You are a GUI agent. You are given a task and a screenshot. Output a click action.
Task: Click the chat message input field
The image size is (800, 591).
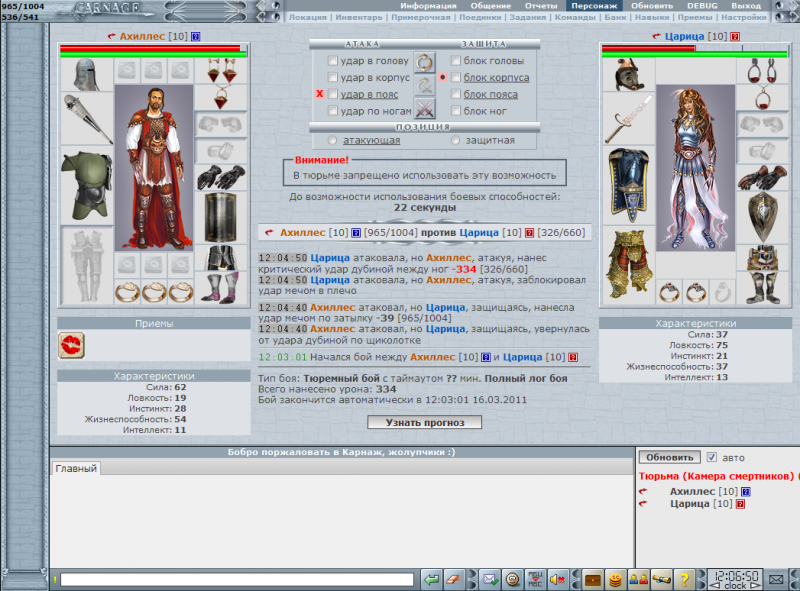237,579
